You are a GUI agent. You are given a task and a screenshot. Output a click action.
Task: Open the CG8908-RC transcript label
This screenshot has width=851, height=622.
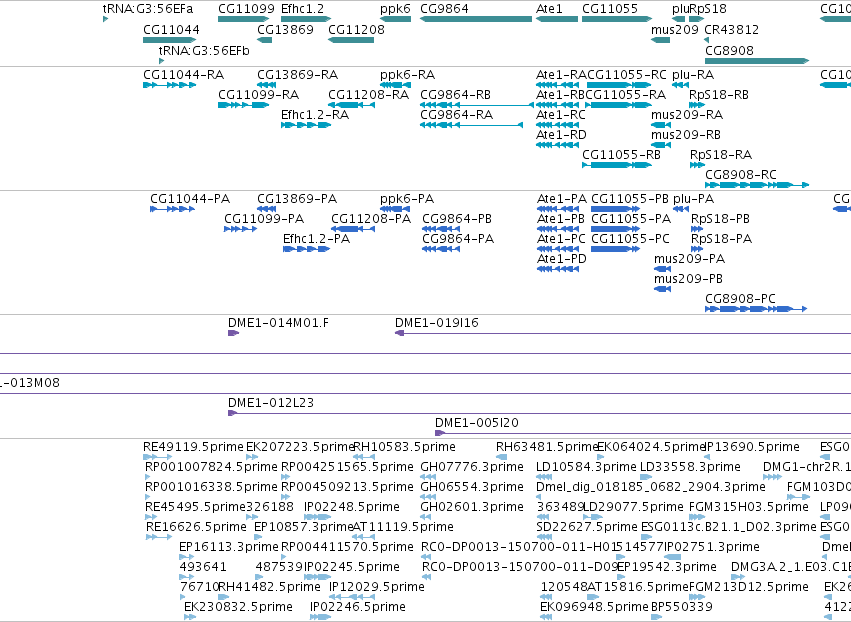(x=740, y=175)
